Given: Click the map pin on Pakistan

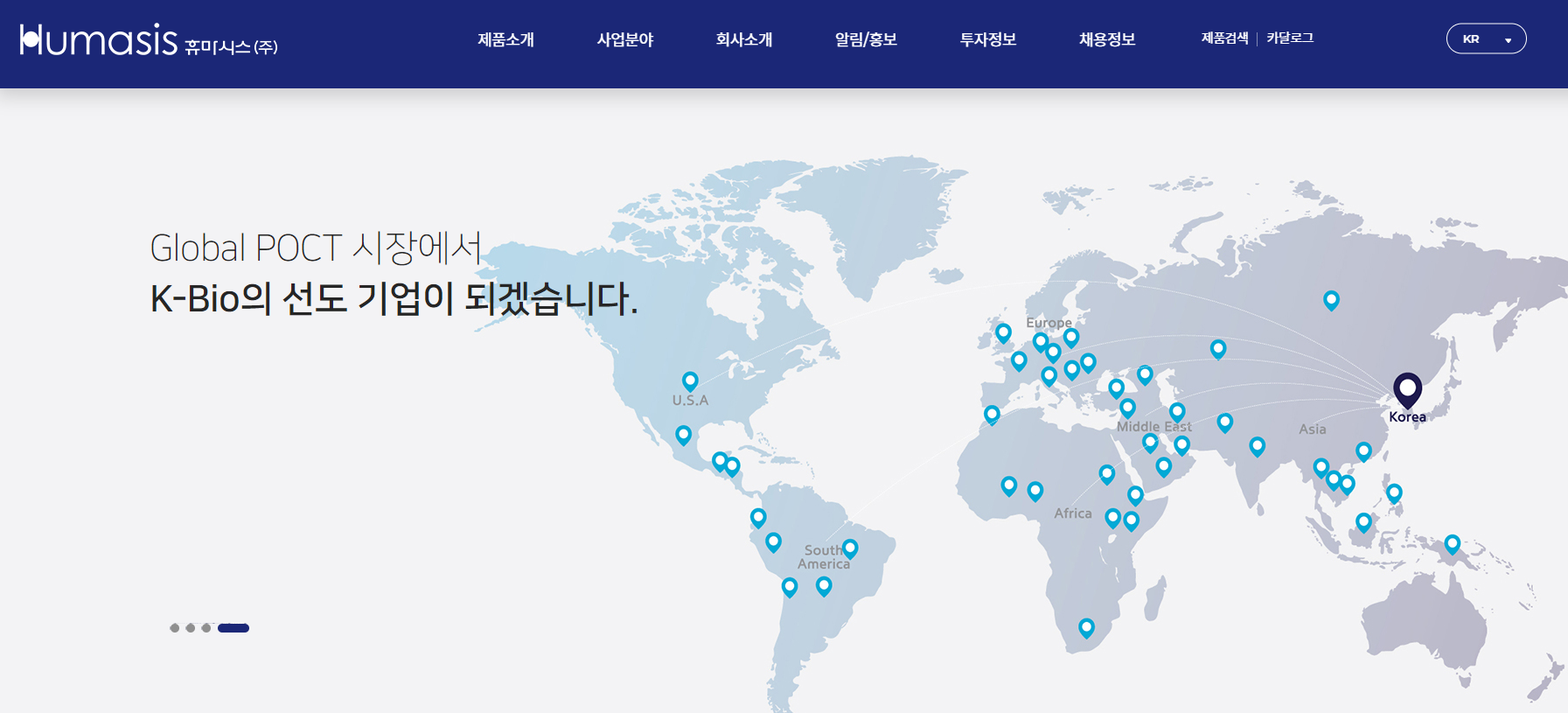Looking at the screenshot, I should [1225, 423].
